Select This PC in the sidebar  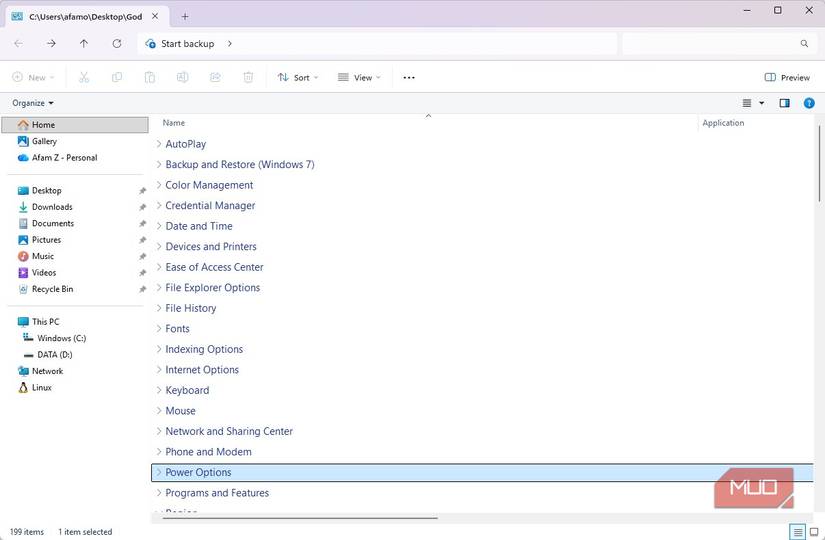[45, 322]
